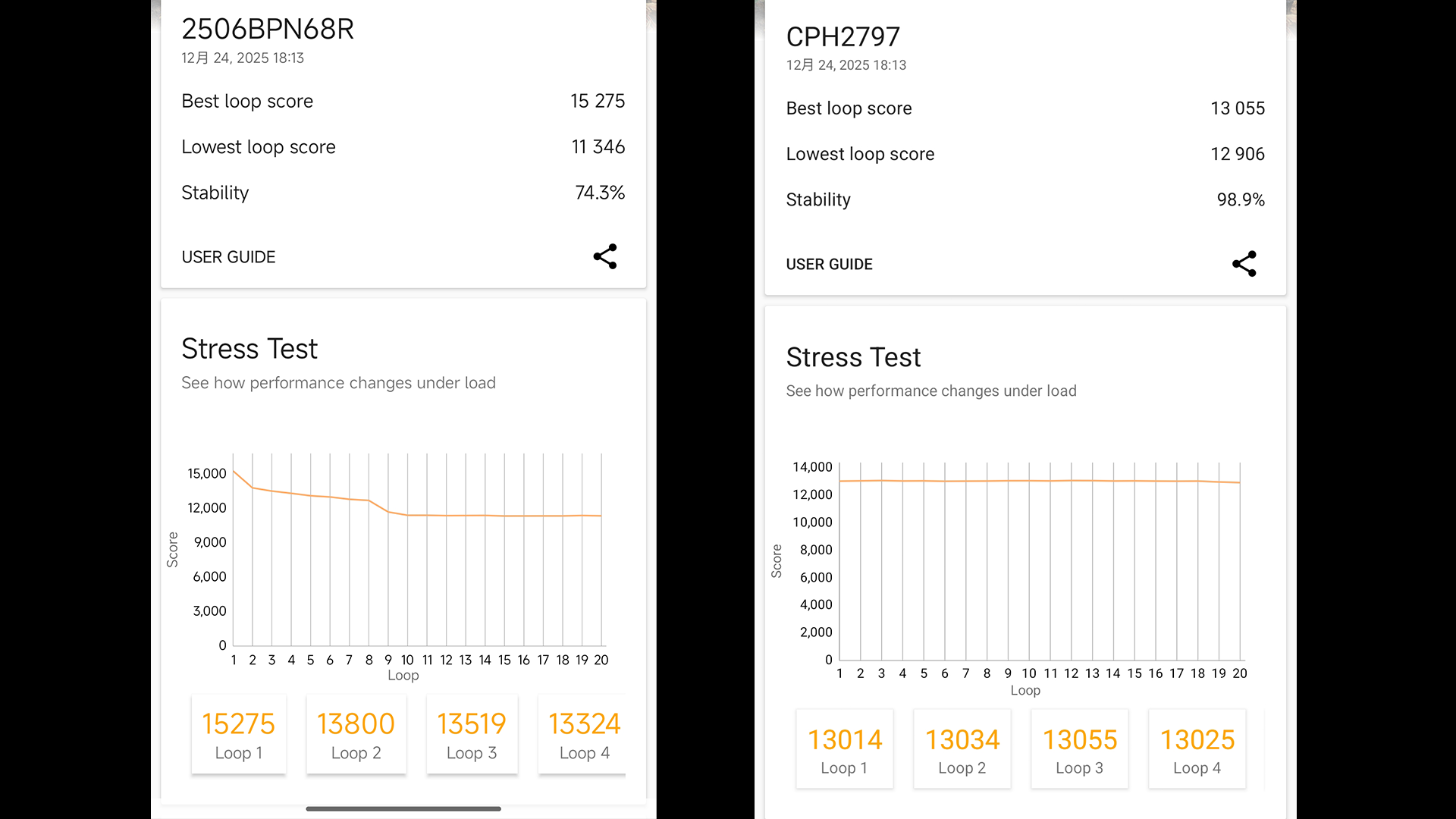Viewport: 1456px width, 819px height.
Task: Select the 13324 Loop 4 card
Action: pyautogui.click(x=583, y=734)
